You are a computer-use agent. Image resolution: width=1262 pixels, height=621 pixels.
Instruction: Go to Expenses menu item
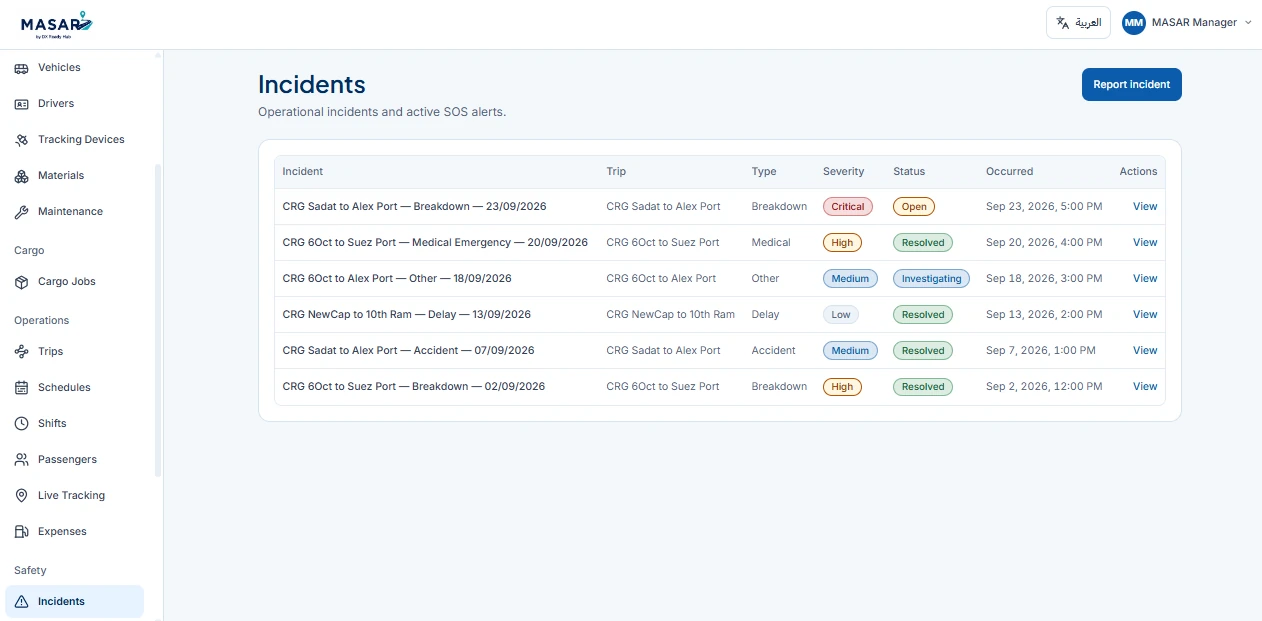coord(74,532)
